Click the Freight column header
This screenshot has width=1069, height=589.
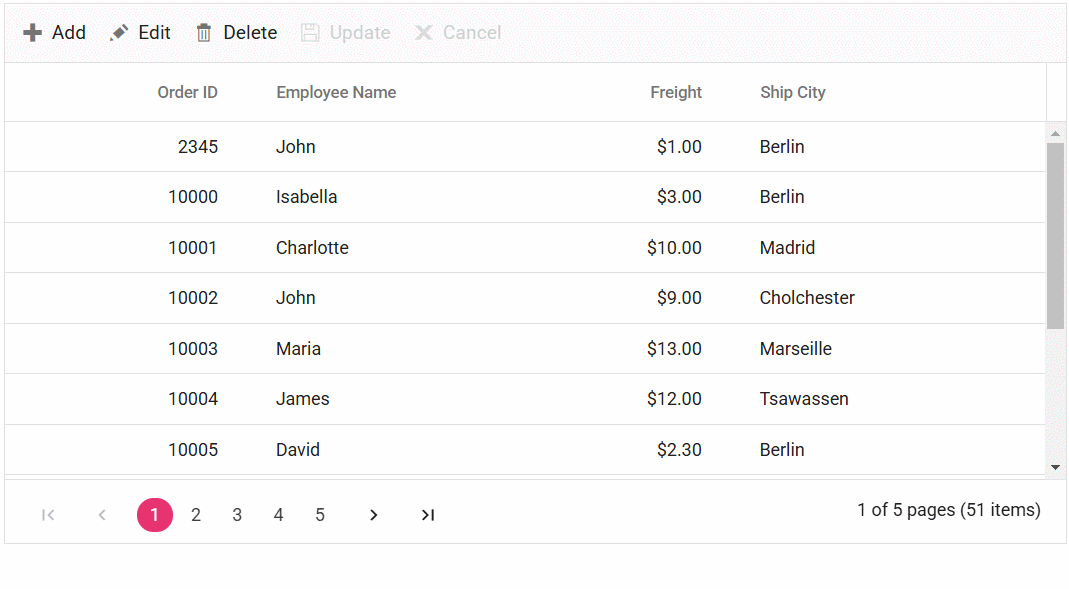tap(676, 93)
